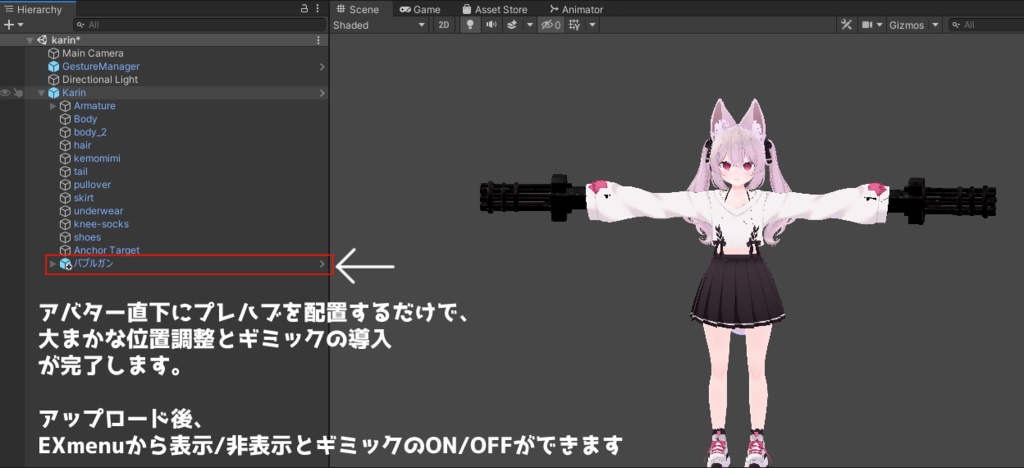
Task: Toggle visibility eye icon for Karin row
Action: pos(6,93)
